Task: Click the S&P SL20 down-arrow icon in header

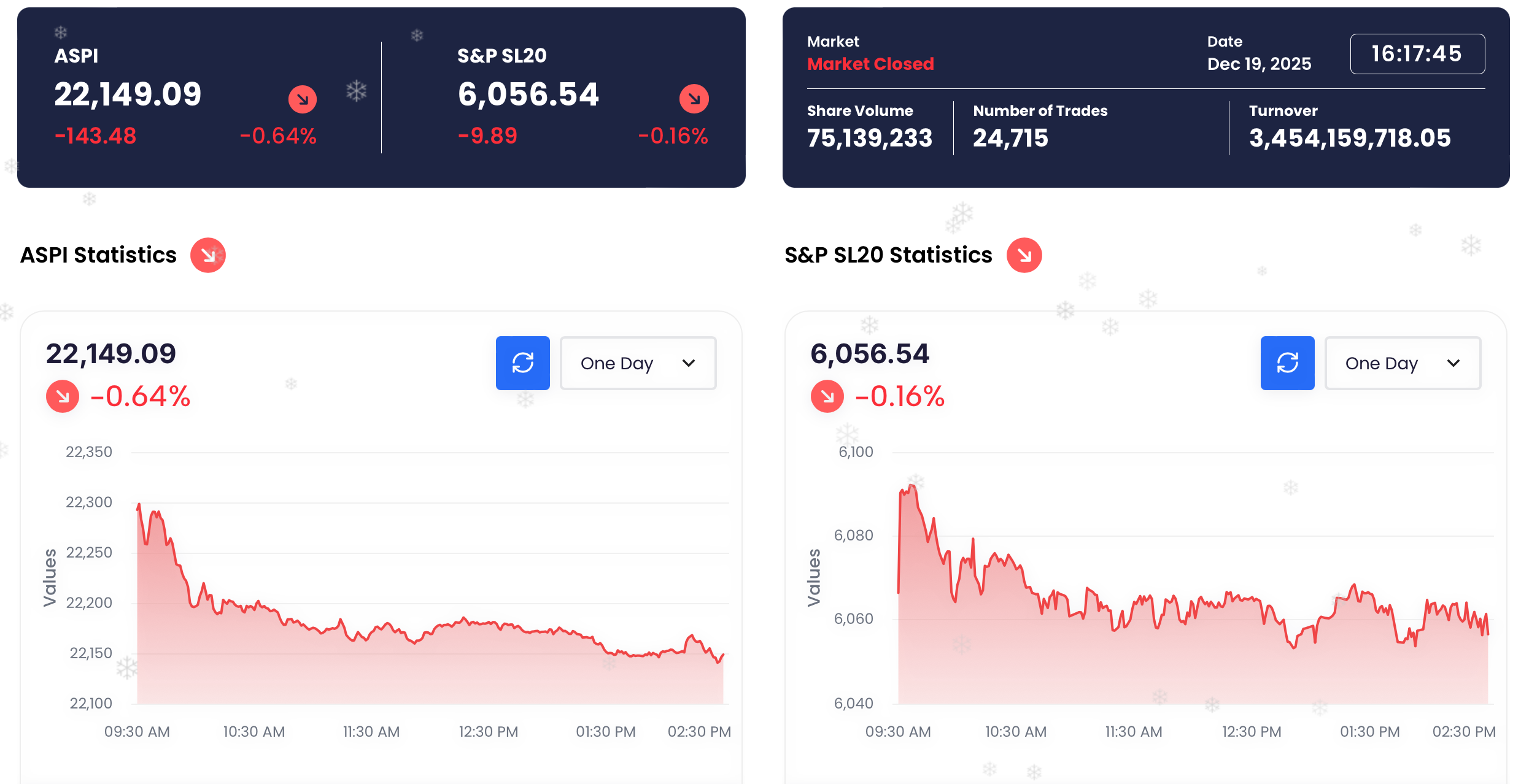Action: 694,99
